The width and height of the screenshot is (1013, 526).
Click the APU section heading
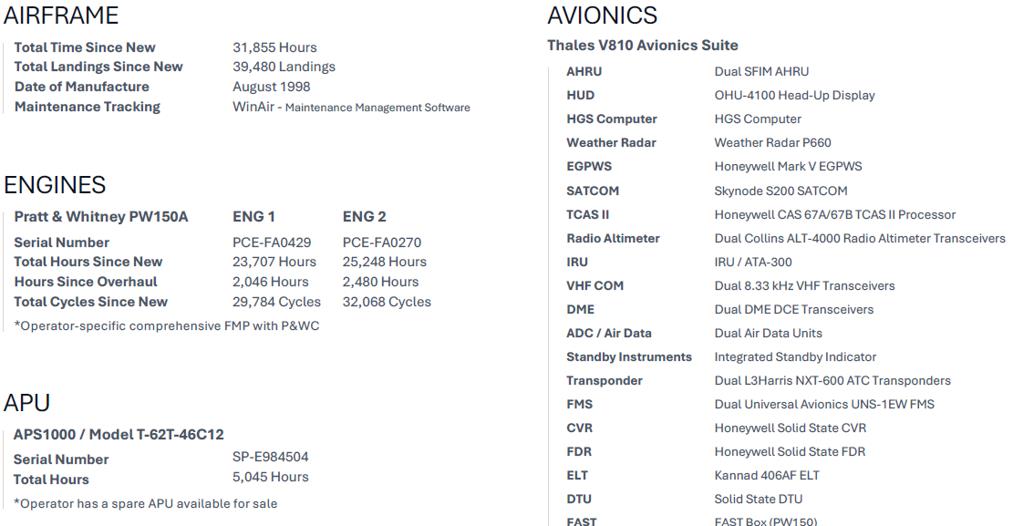tap(27, 403)
